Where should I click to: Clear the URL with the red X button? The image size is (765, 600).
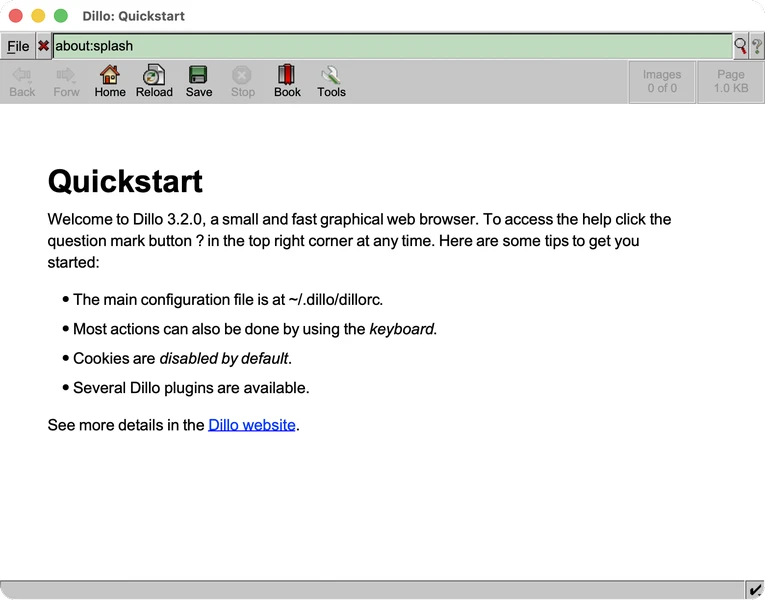point(43,46)
